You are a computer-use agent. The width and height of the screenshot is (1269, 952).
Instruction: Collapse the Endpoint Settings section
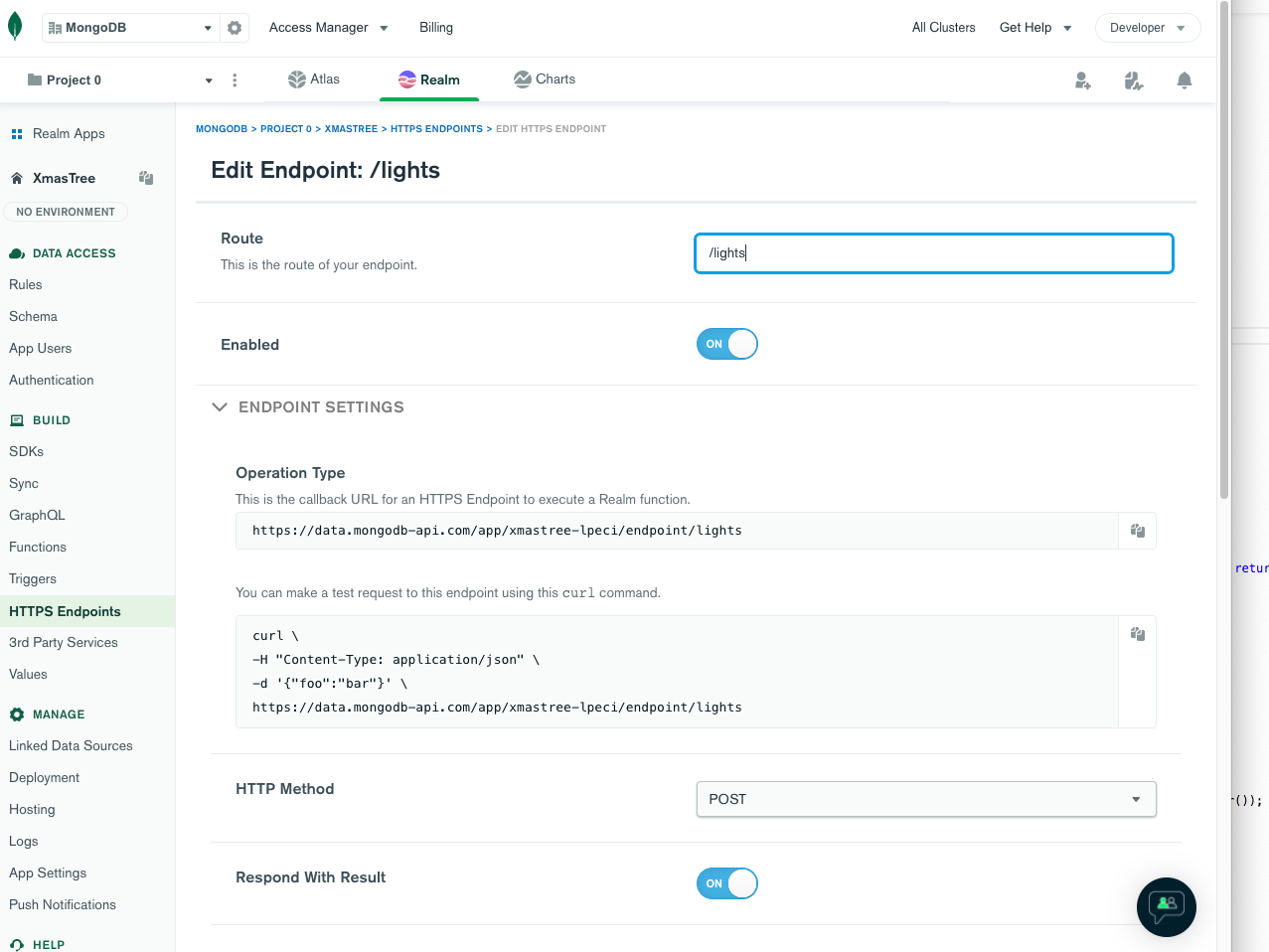coord(220,407)
